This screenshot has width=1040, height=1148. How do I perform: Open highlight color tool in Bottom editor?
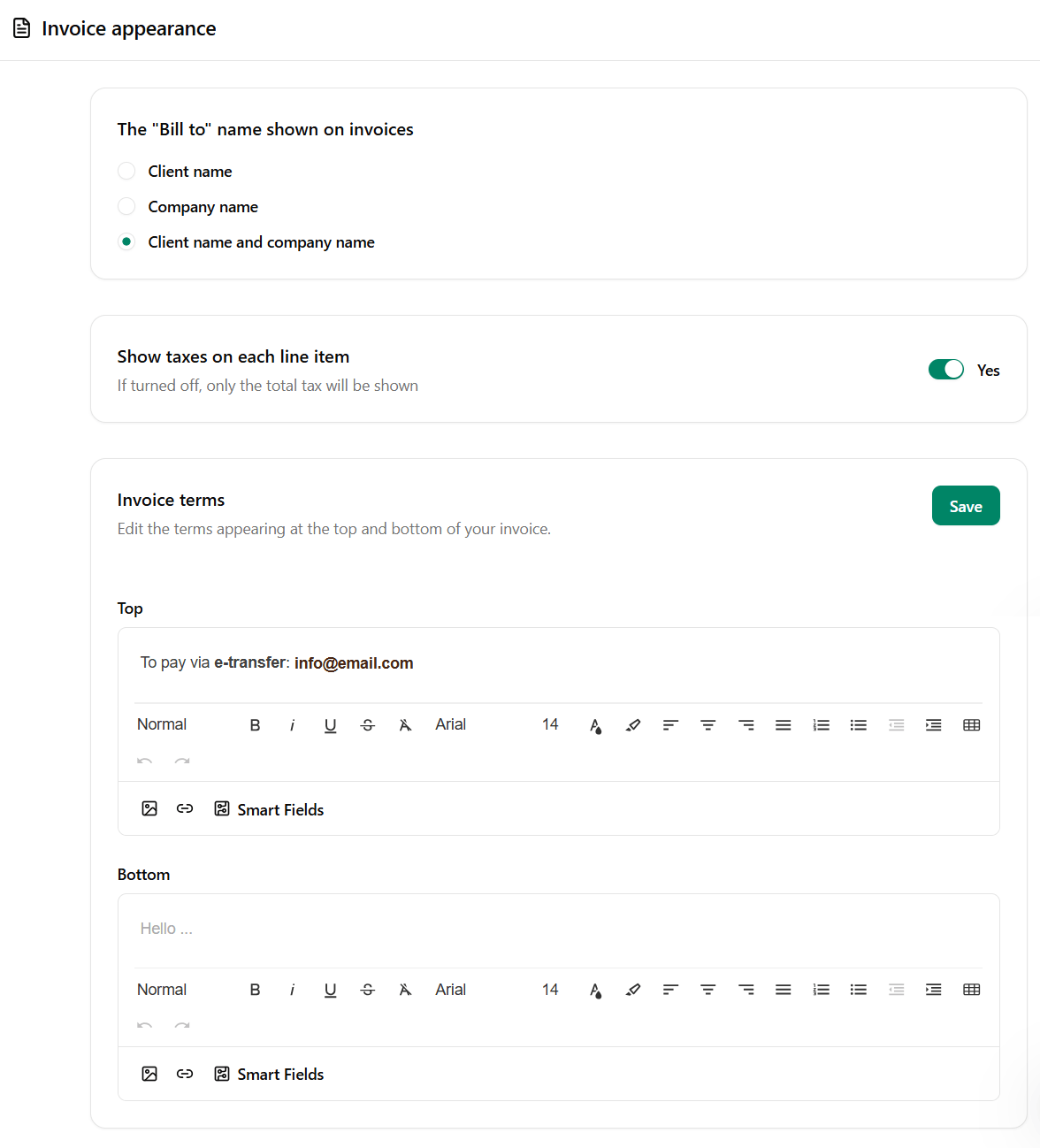pyautogui.click(x=633, y=990)
